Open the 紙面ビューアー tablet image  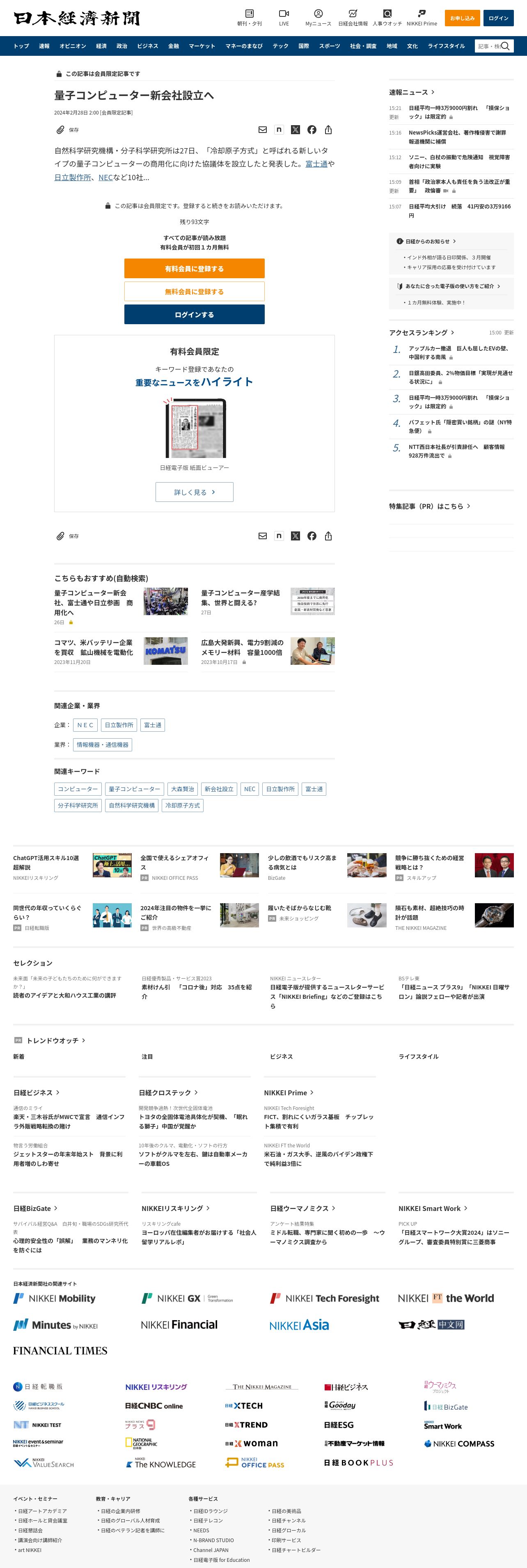195,428
